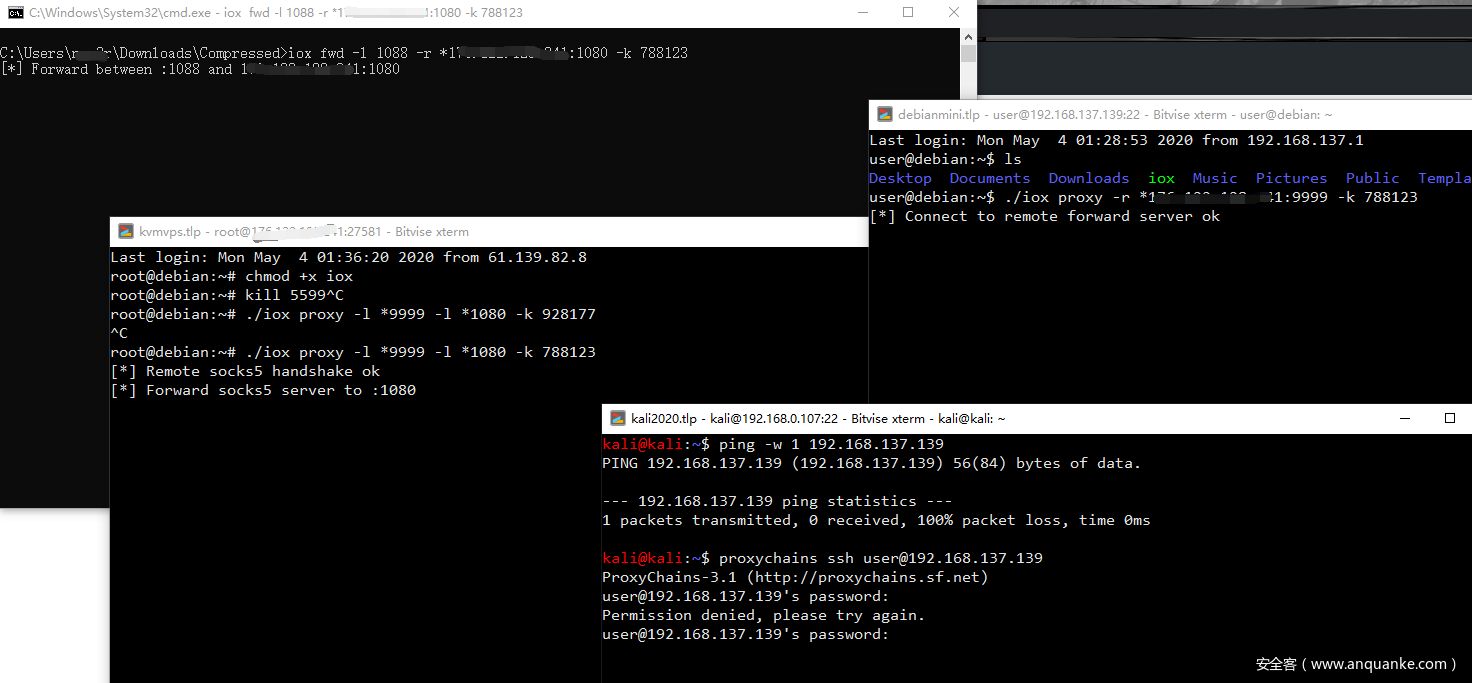Click the kvmvps.tlp Bitvise xterm icon

pos(126,231)
